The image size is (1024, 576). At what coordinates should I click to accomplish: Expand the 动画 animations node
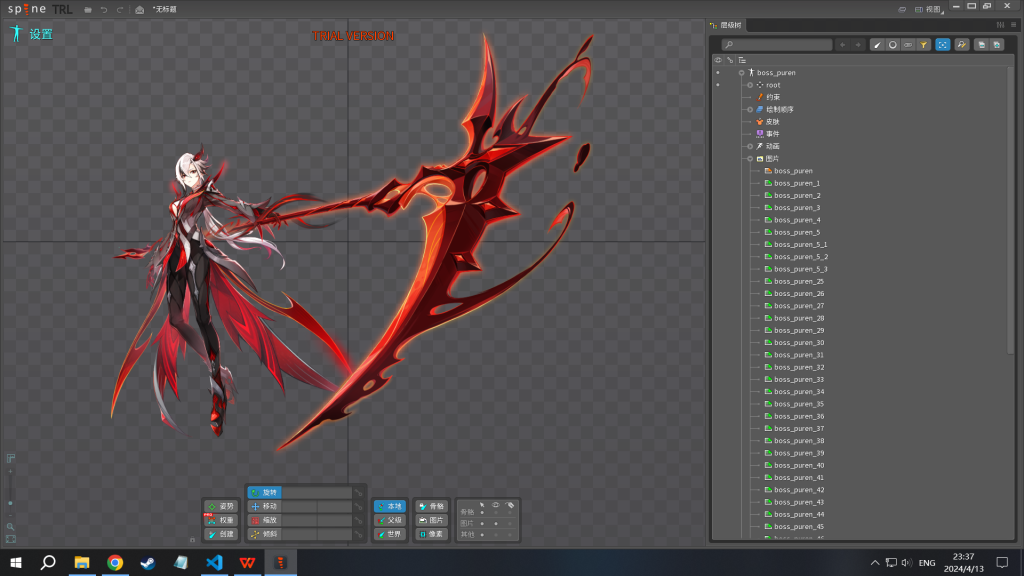[750, 146]
